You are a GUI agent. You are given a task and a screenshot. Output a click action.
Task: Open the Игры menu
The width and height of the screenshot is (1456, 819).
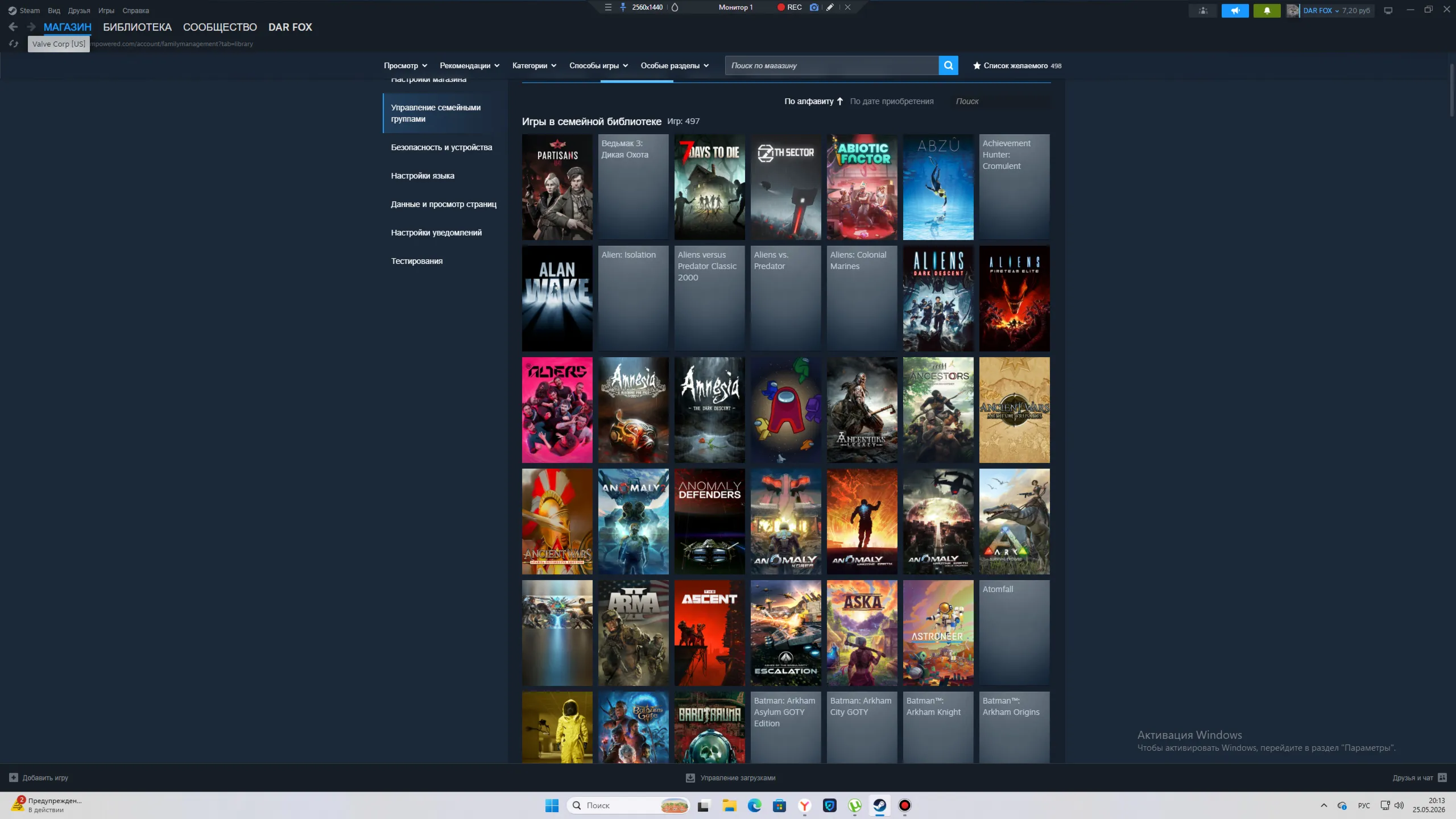pos(106,10)
